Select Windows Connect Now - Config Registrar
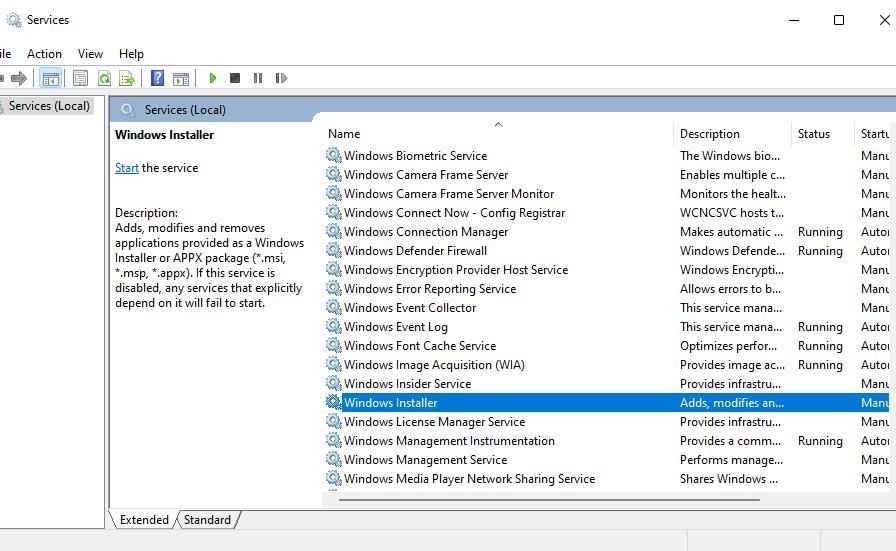The image size is (896, 551). [454, 213]
